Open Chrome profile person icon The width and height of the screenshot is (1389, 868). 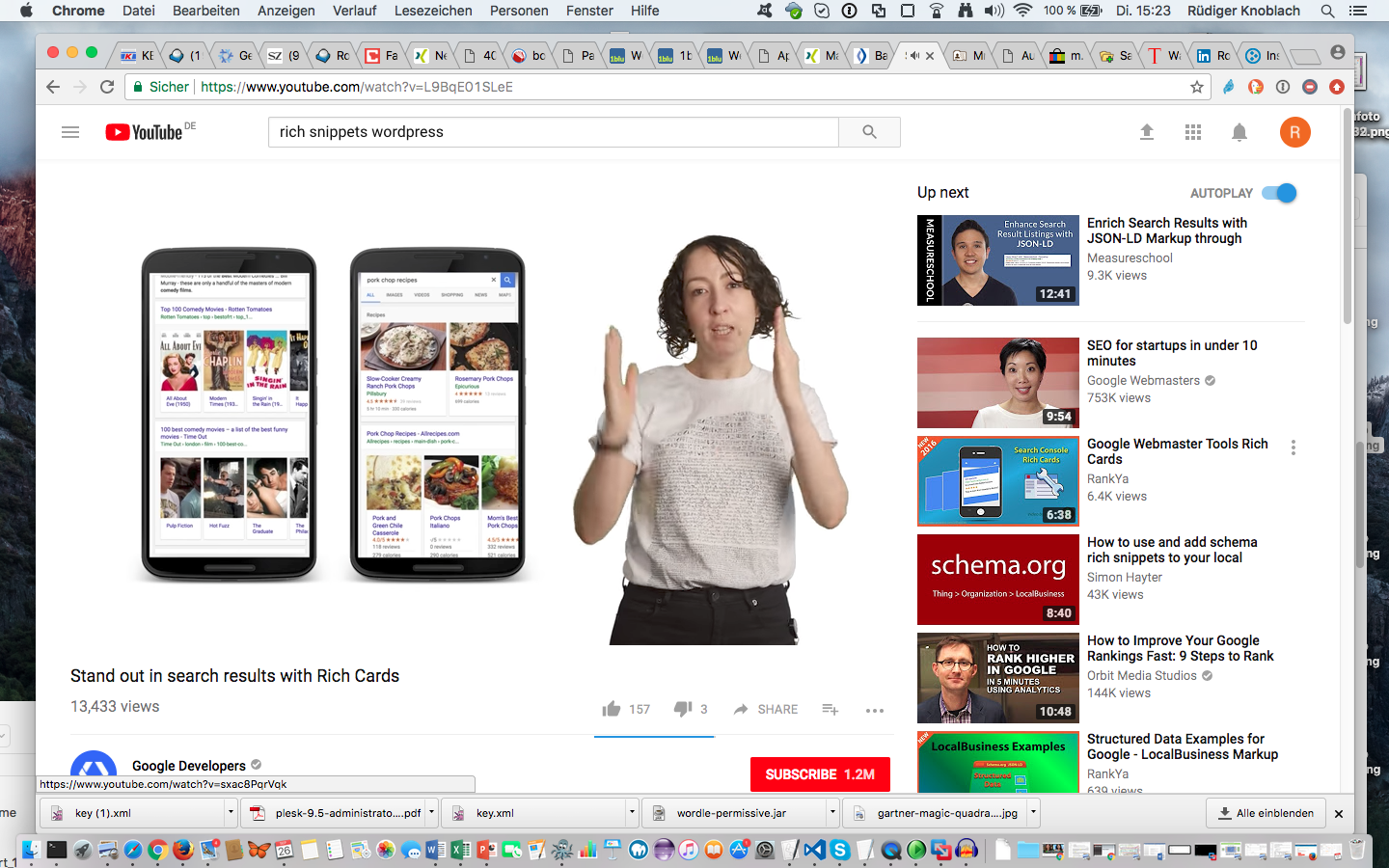[1337, 52]
